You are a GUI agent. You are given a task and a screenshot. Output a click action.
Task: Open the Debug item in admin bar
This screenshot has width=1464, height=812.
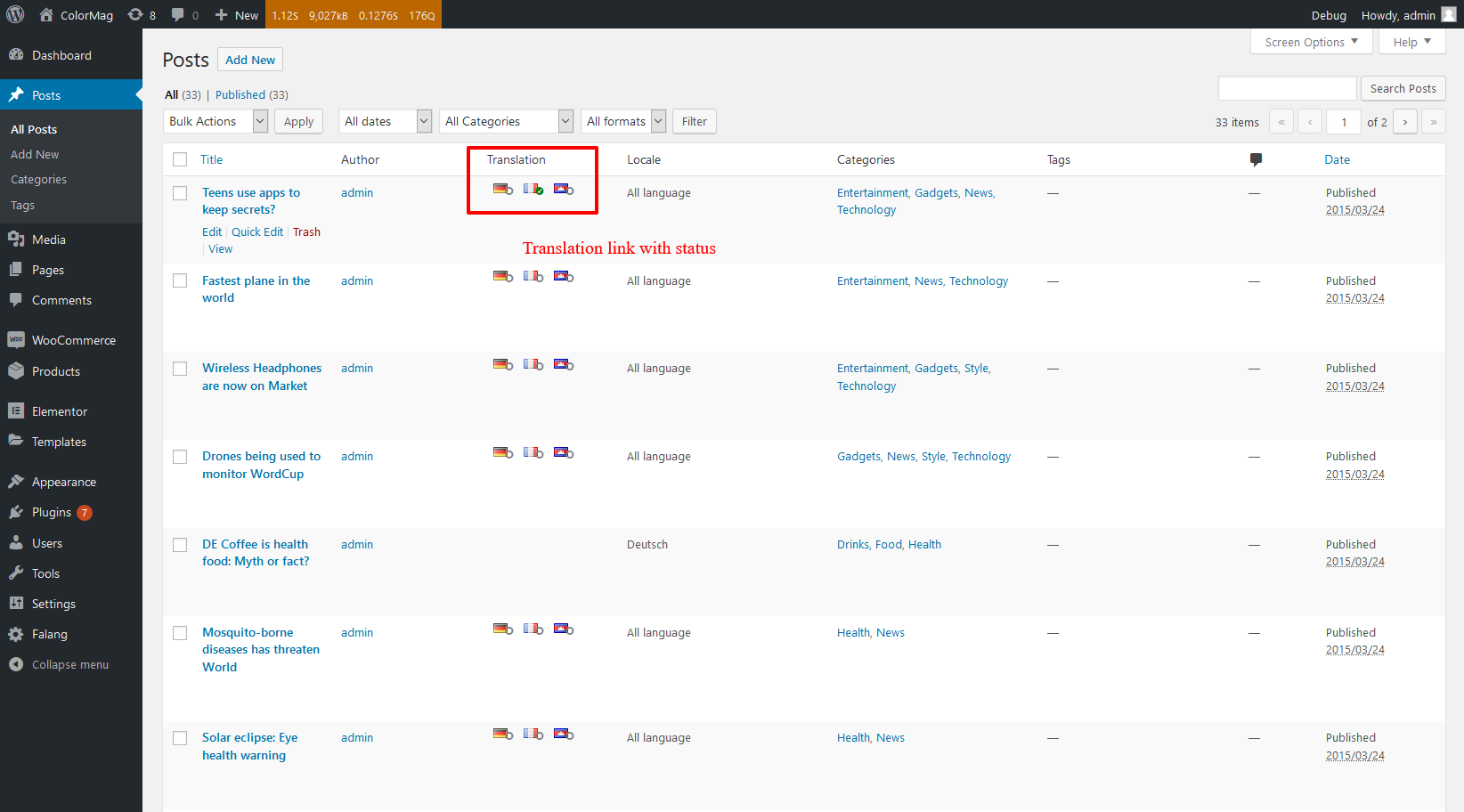click(x=1329, y=14)
